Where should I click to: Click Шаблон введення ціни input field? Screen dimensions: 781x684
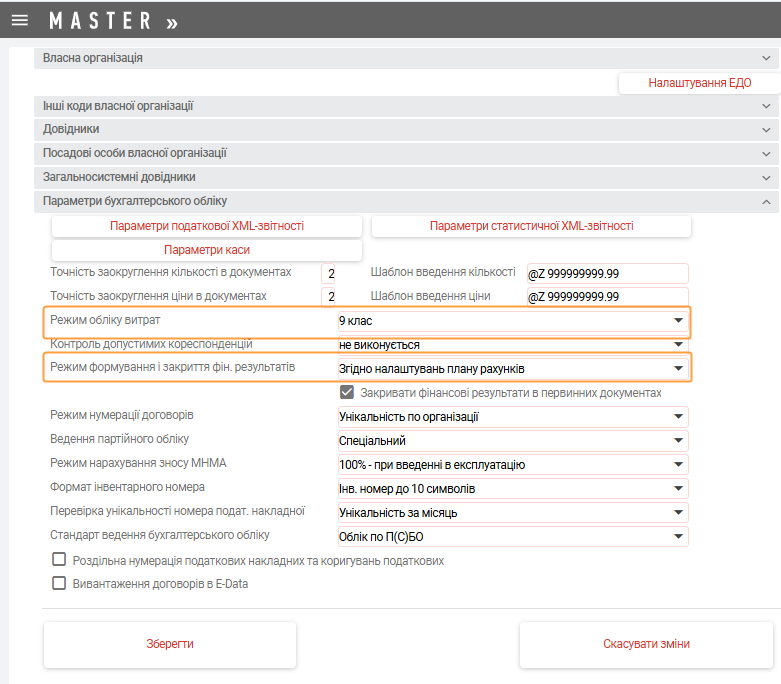coord(608,297)
